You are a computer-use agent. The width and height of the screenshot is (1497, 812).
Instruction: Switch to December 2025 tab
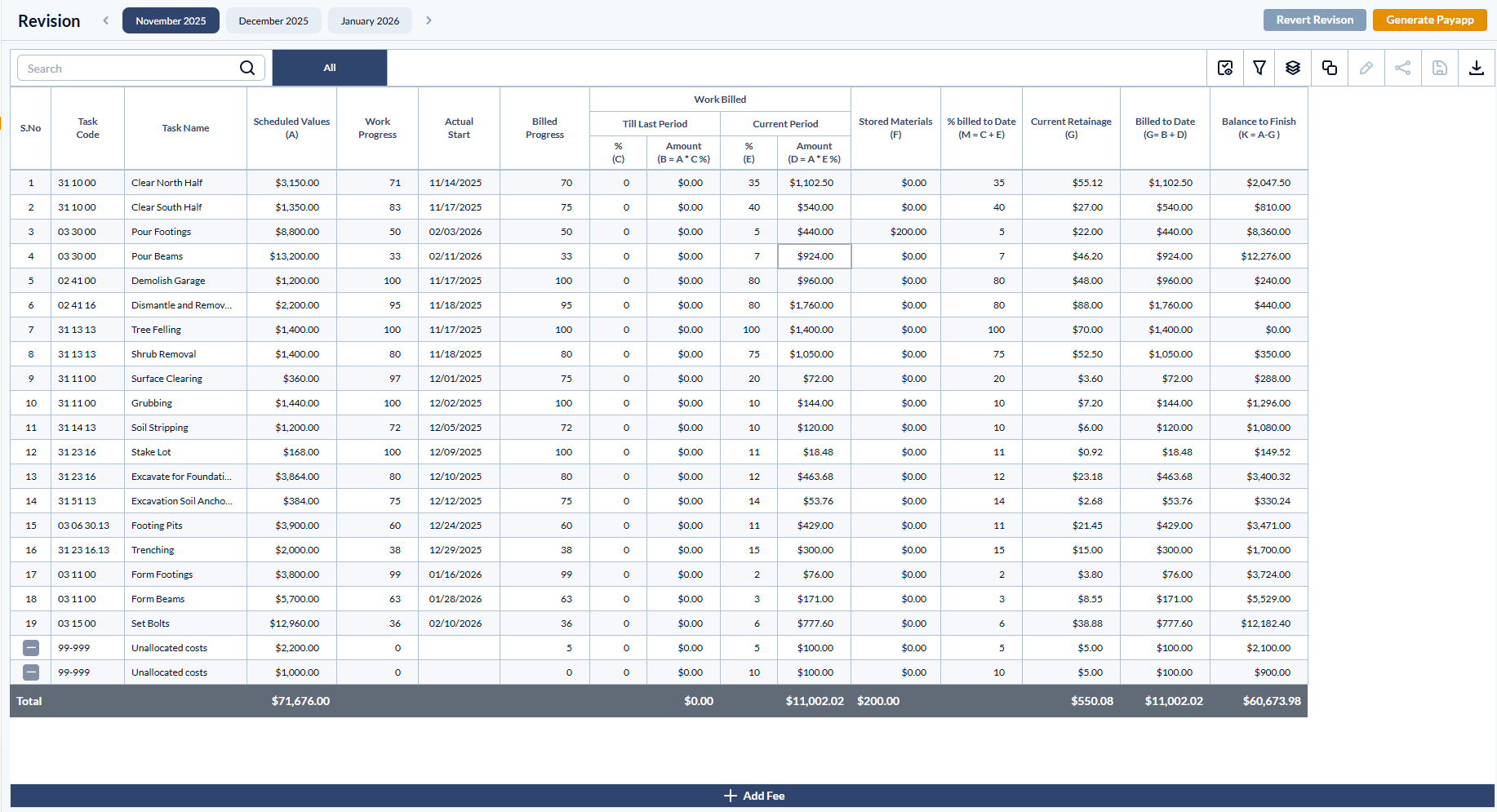273,20
